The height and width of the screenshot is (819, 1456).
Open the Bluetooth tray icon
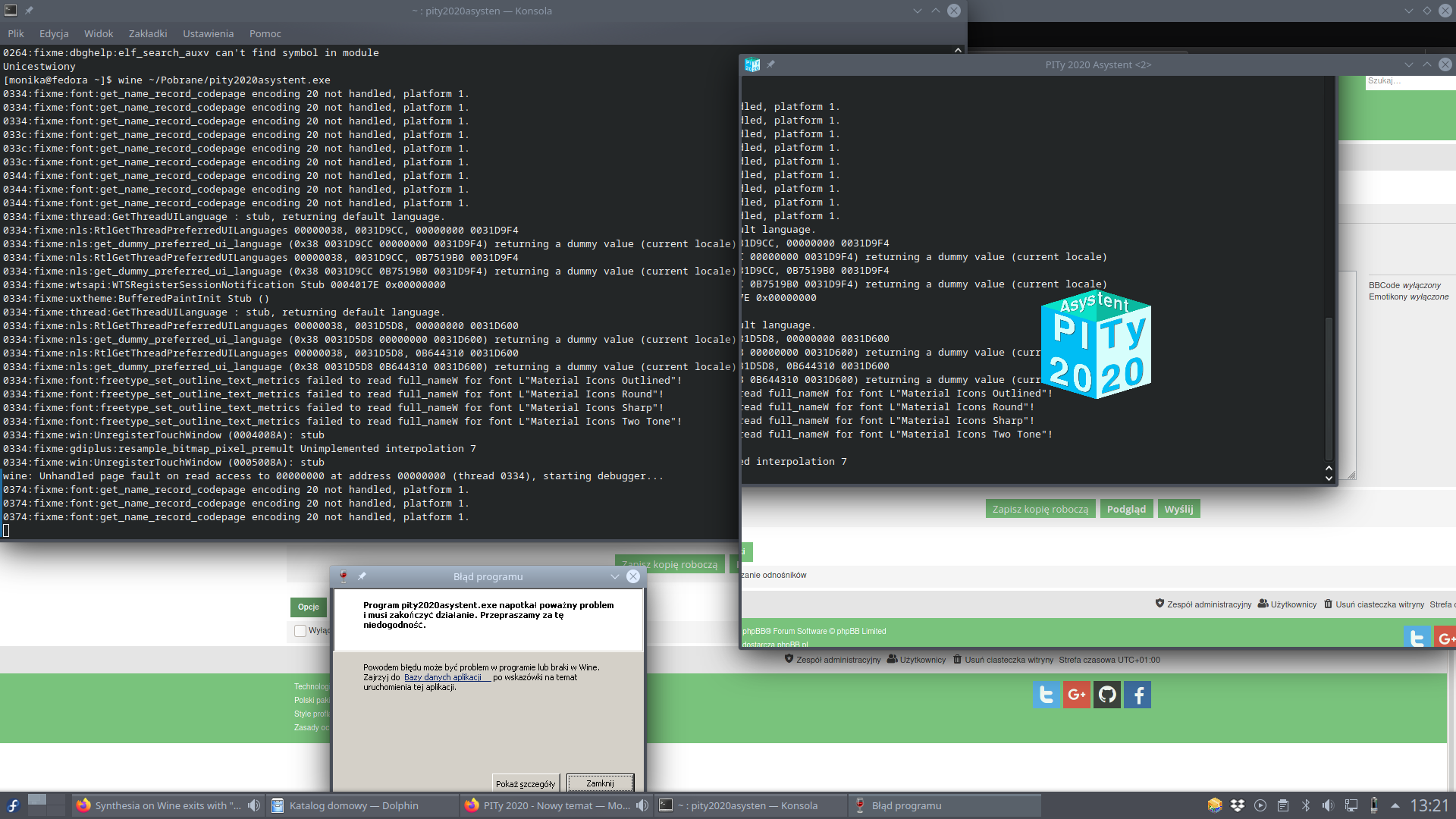(x=1306, y=805)
